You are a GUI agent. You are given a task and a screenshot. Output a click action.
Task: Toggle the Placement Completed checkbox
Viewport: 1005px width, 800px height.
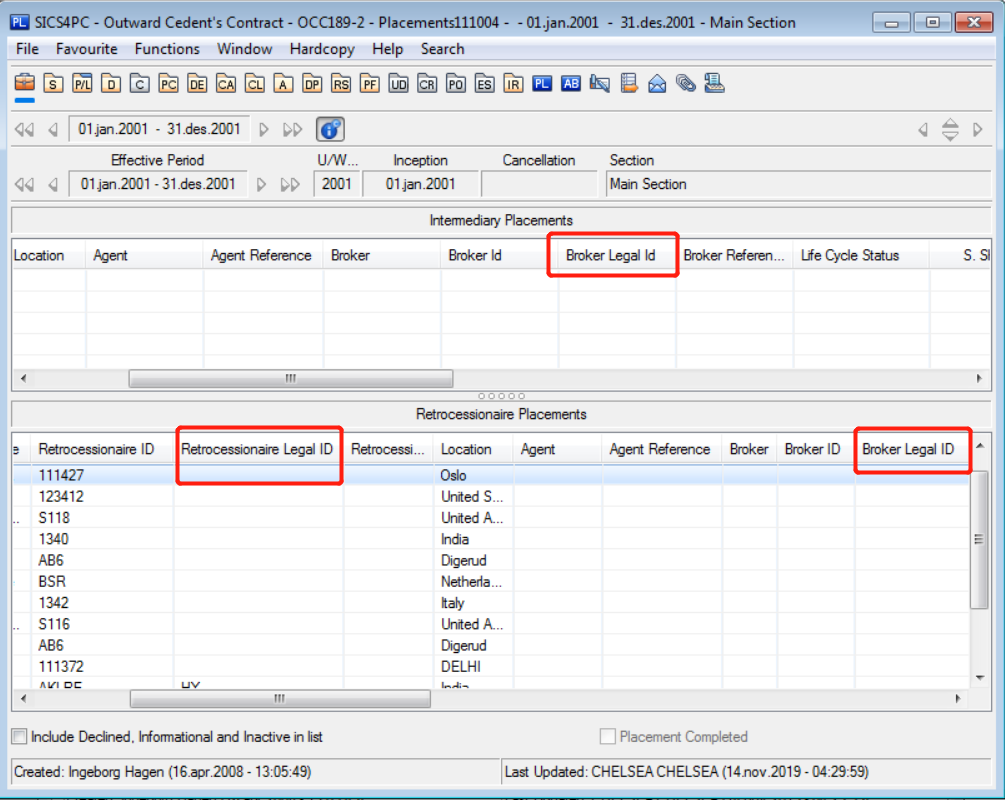(x=607, y=737)
